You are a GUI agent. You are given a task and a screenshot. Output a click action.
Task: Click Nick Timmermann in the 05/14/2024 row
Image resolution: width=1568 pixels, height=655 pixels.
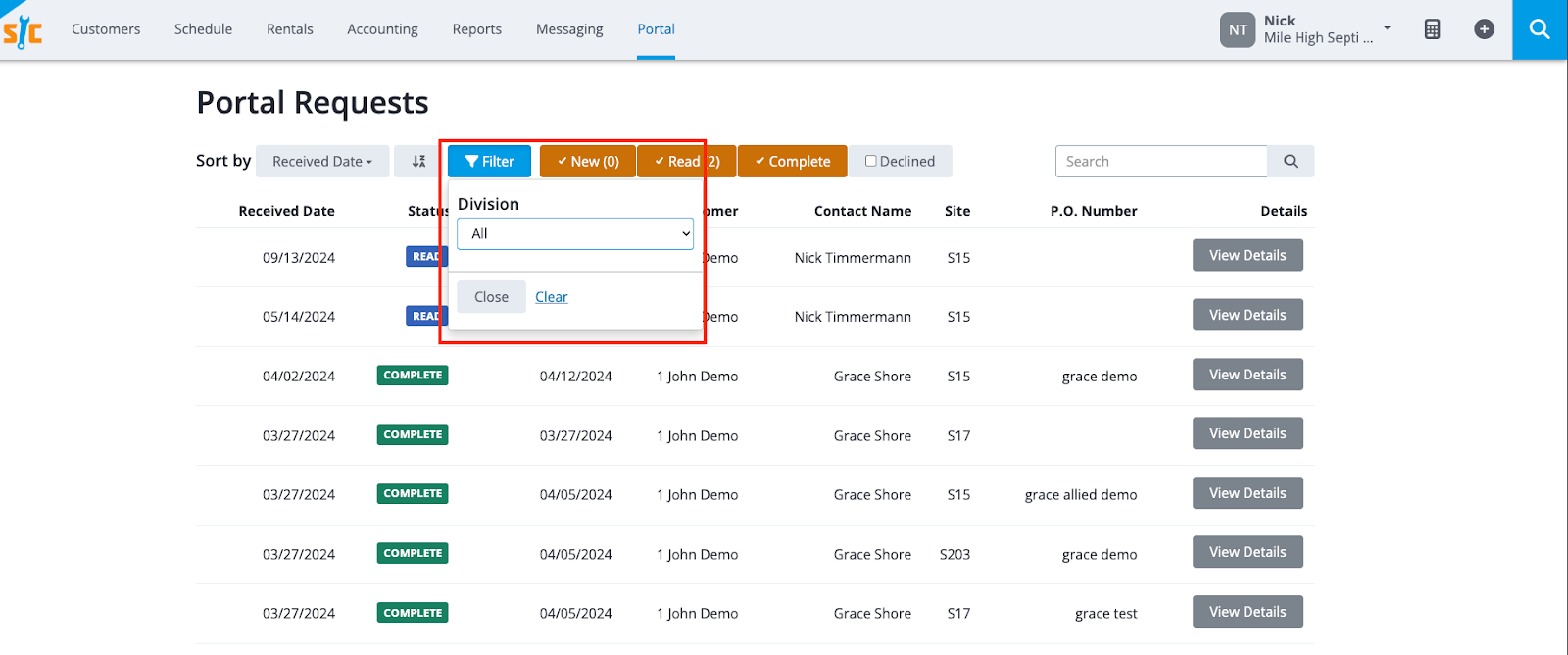(x=853, y=317)
